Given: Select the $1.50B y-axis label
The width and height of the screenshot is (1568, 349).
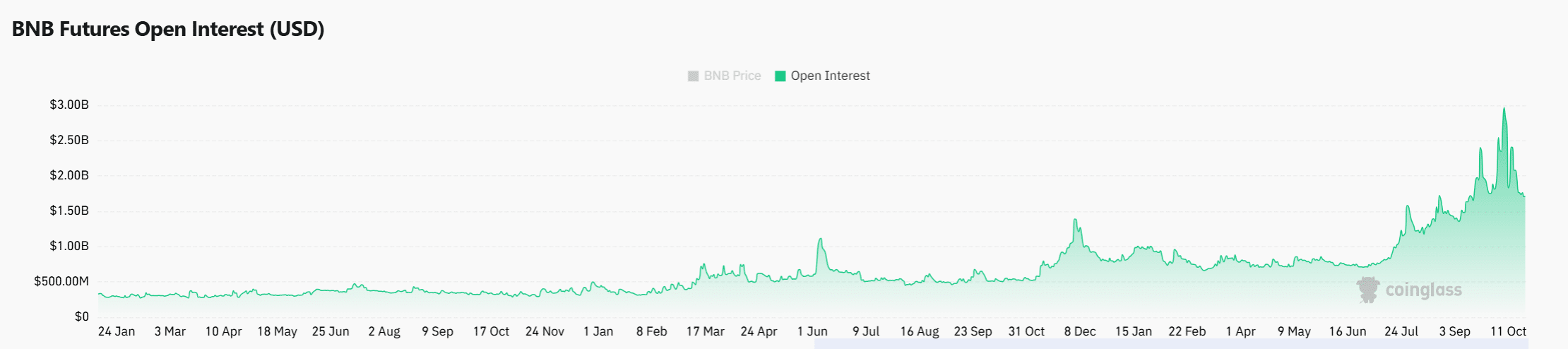Looking at the screenshot, I should tap(69, 211).
